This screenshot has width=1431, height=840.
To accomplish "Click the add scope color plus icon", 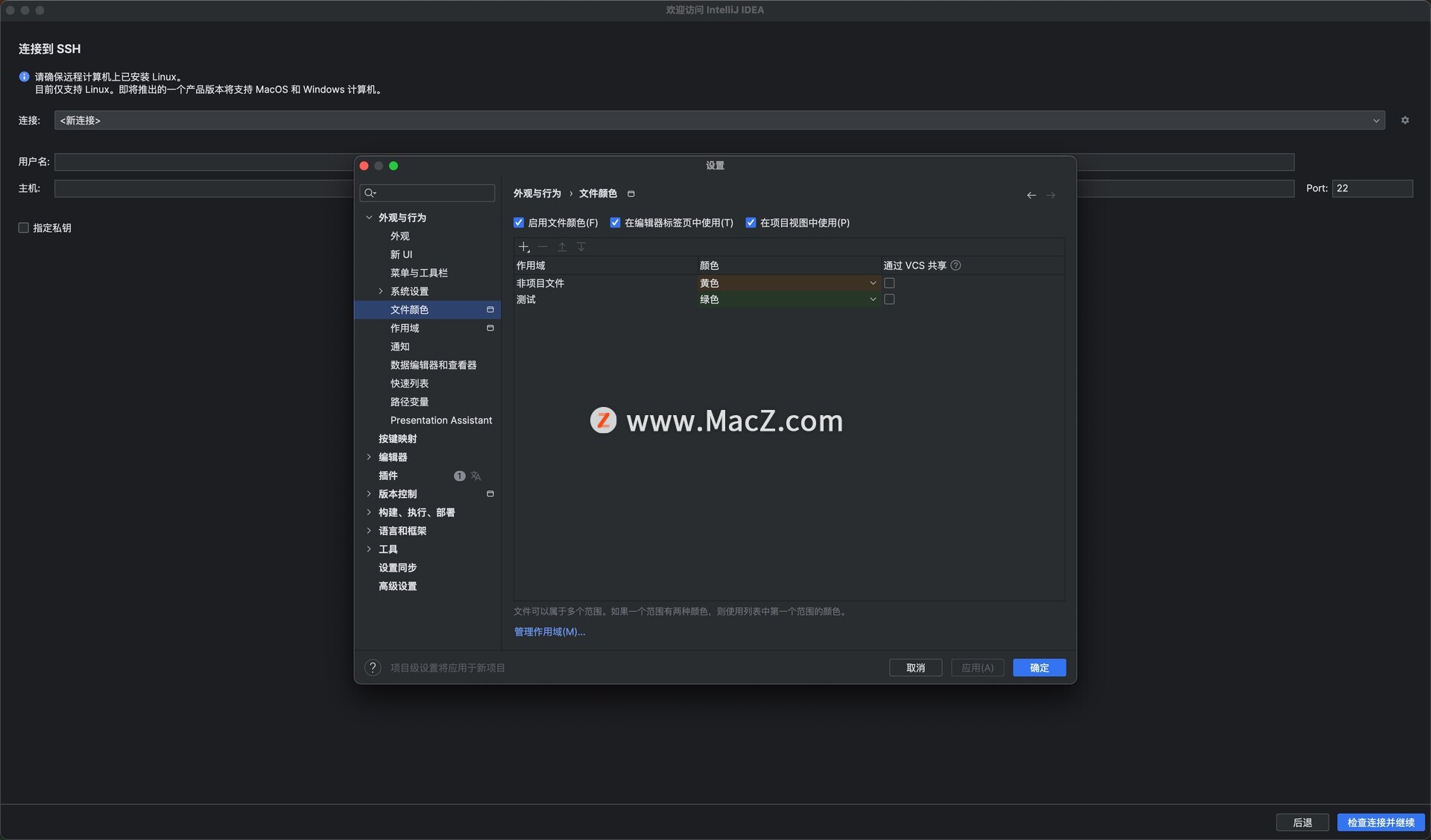I will pyautogui.click(x=524, y=247).
